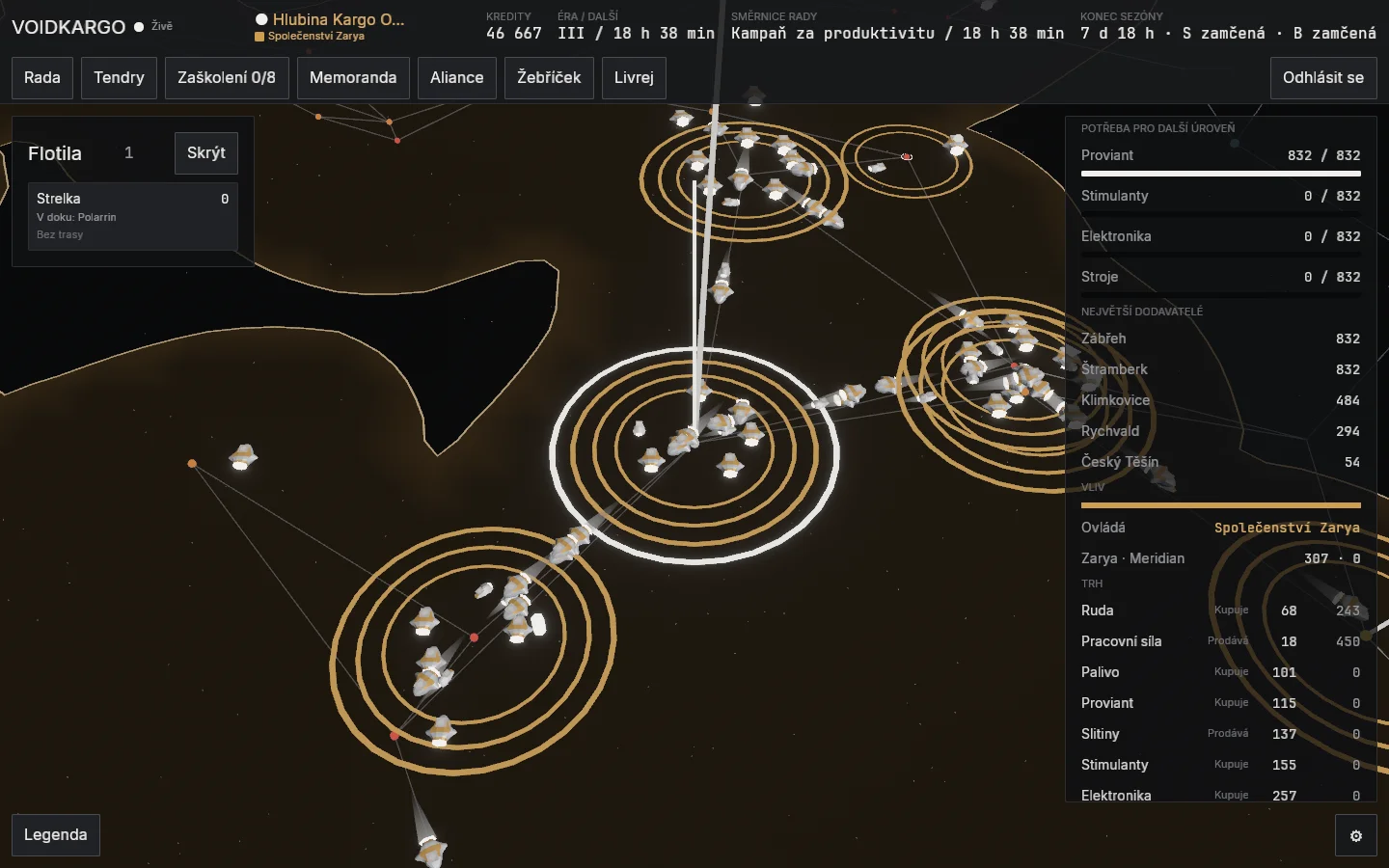Select supplier Český Těšín in the list
Screen dimensions: 1389x868
point(1221,462)
